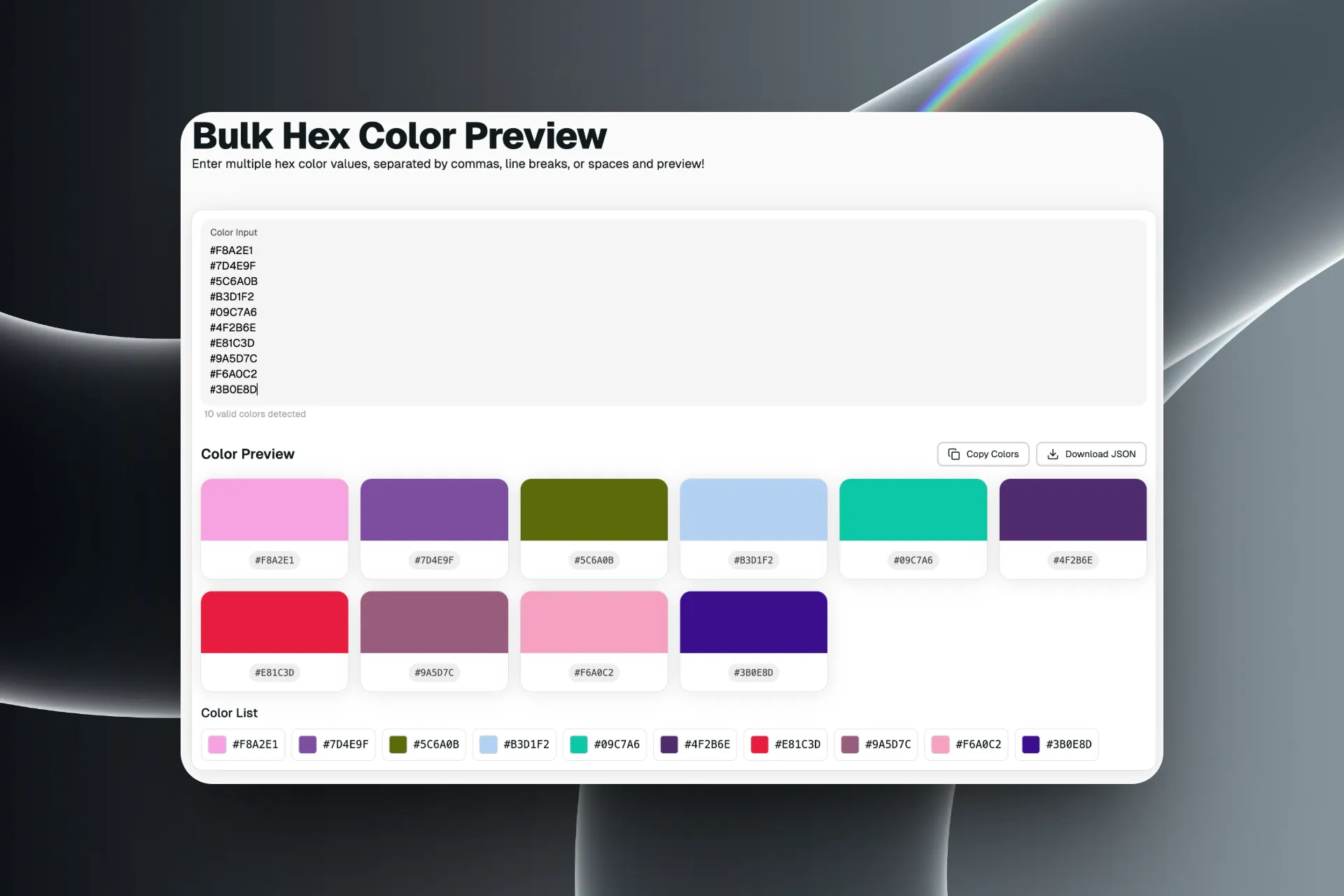Click the '#09C7A6' line in Color Input
The image size is (1344, 896).
pyautogui.click(x=233, y=312)
